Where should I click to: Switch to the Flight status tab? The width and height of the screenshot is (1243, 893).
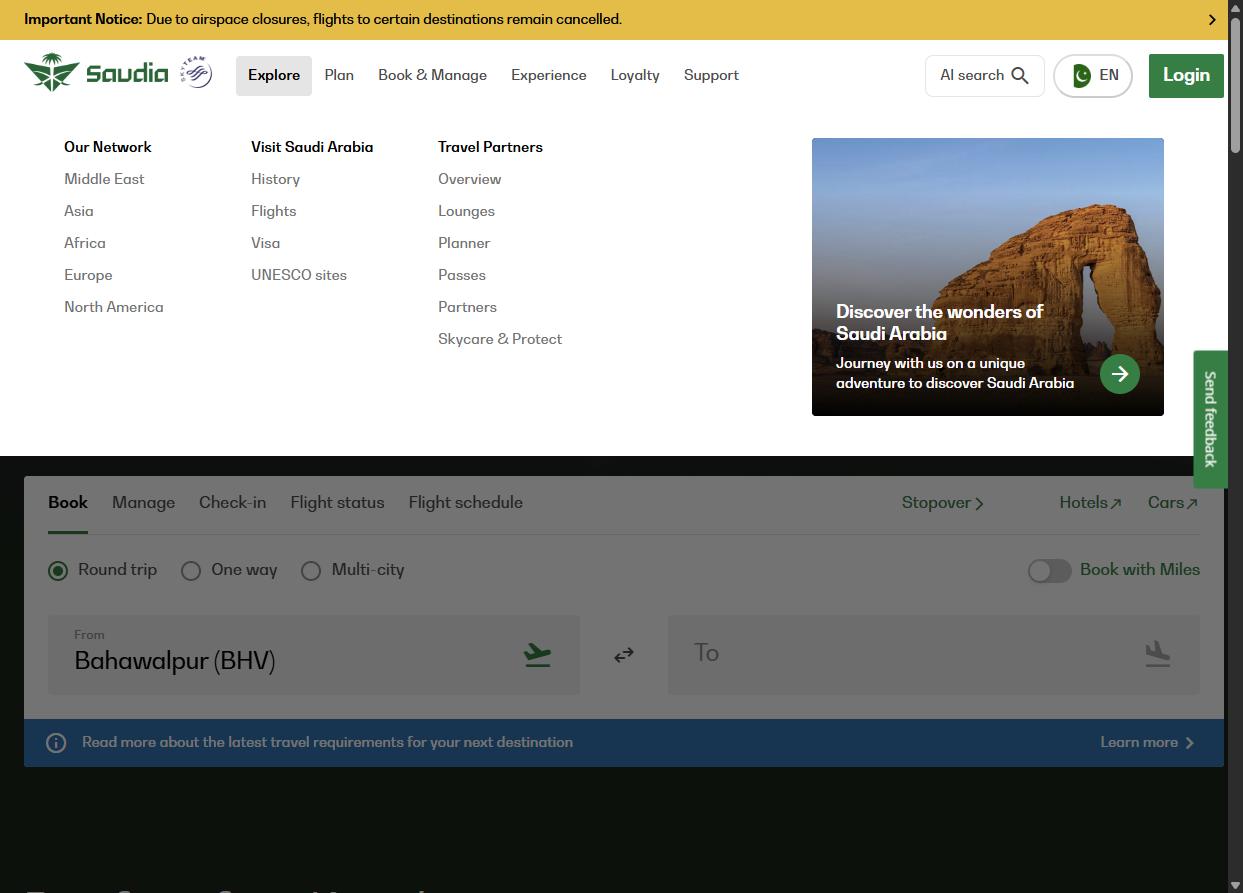click(337, 503)
